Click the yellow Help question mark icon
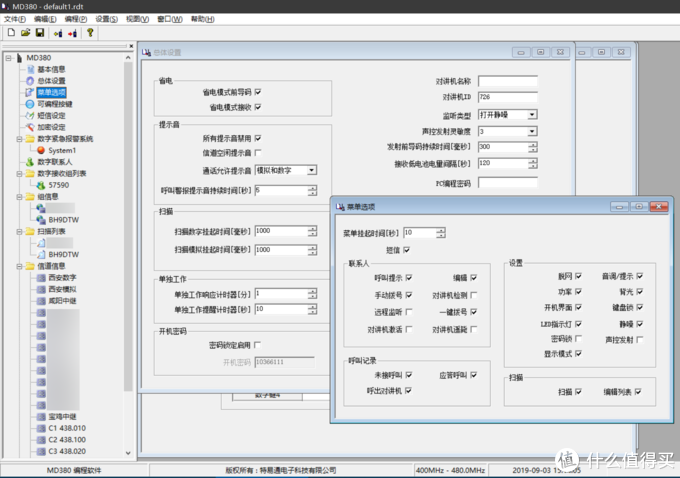The width and height of the screenshot is (680, 478). (x=89, y=32)
